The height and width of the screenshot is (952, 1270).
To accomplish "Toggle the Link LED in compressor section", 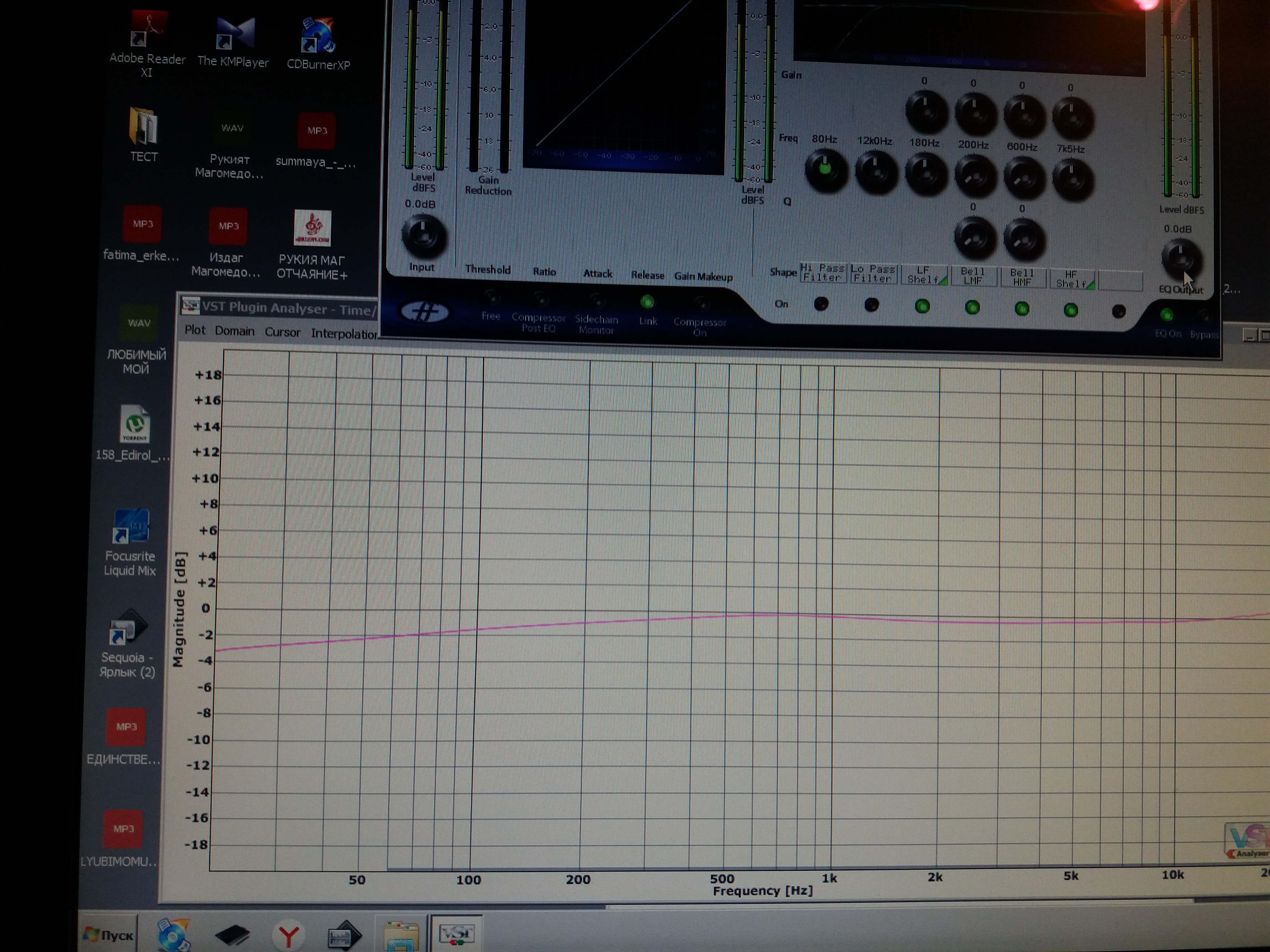I will 647,302.
